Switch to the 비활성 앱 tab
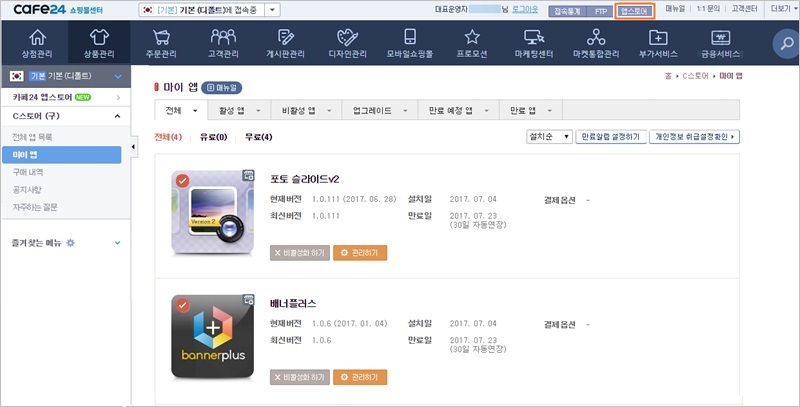This screenshot has height=407, width=800. [301, 110]
